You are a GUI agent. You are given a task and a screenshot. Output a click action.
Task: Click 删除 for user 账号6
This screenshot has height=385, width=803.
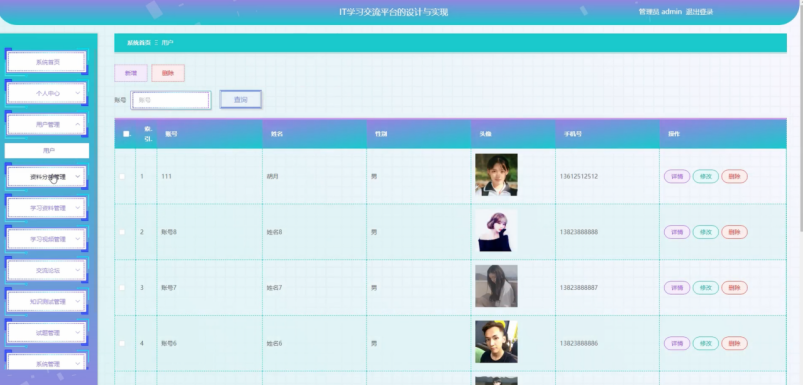734,344
